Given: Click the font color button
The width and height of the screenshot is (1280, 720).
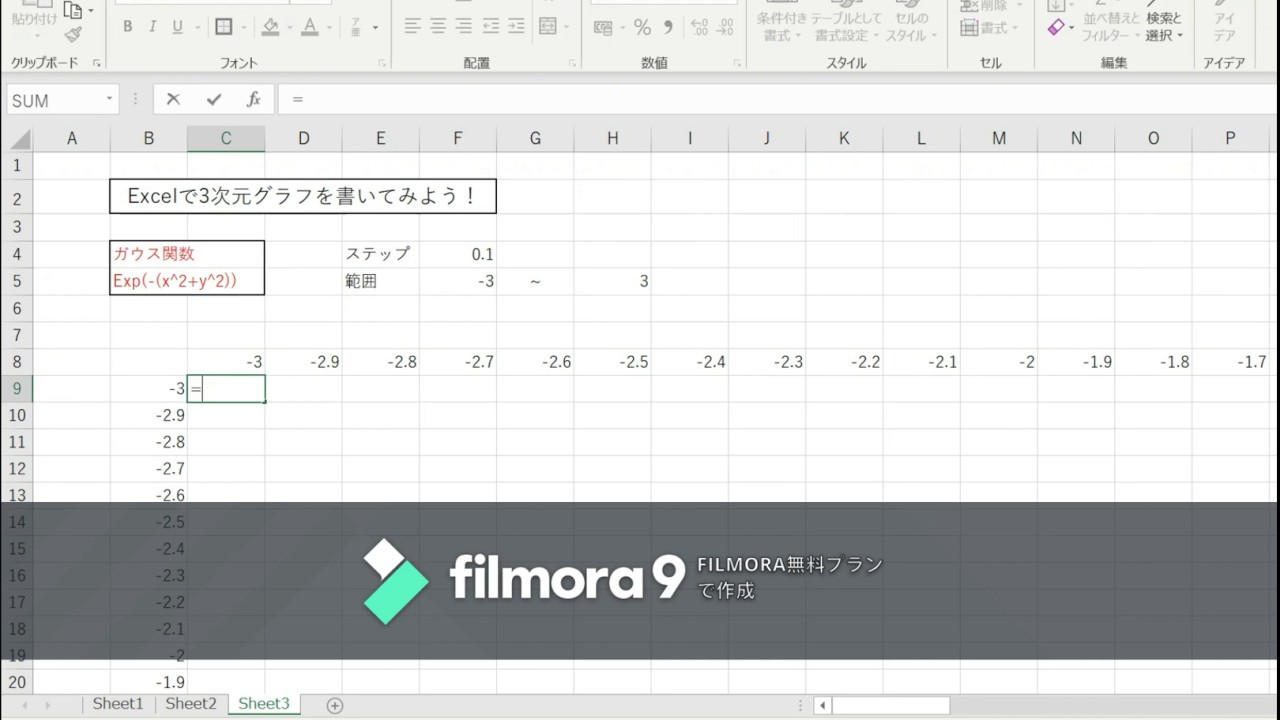Looking at the screenshot, I should point(310,27).
